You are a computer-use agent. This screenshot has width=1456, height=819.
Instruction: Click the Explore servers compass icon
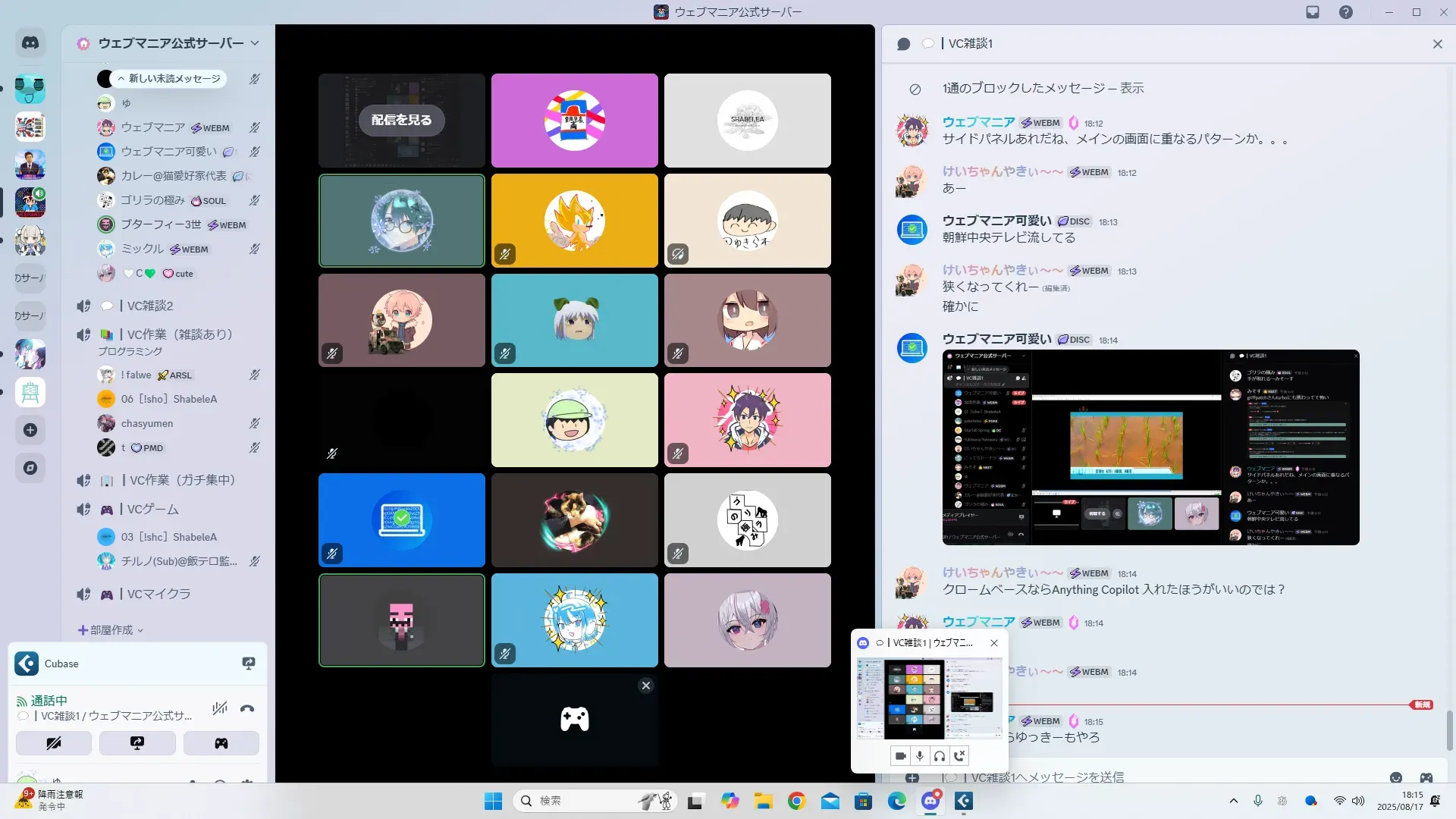coord(30,468)
